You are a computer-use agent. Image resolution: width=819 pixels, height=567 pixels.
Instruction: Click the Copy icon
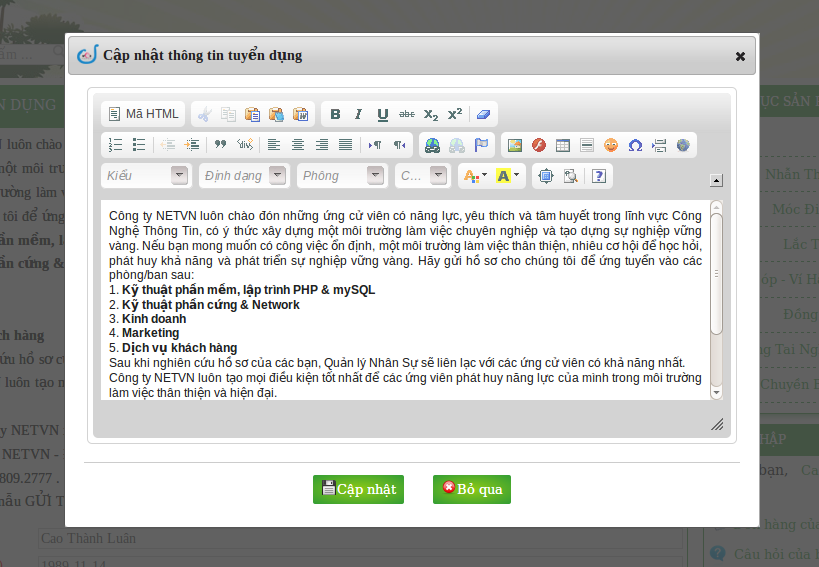click(228, 114)
